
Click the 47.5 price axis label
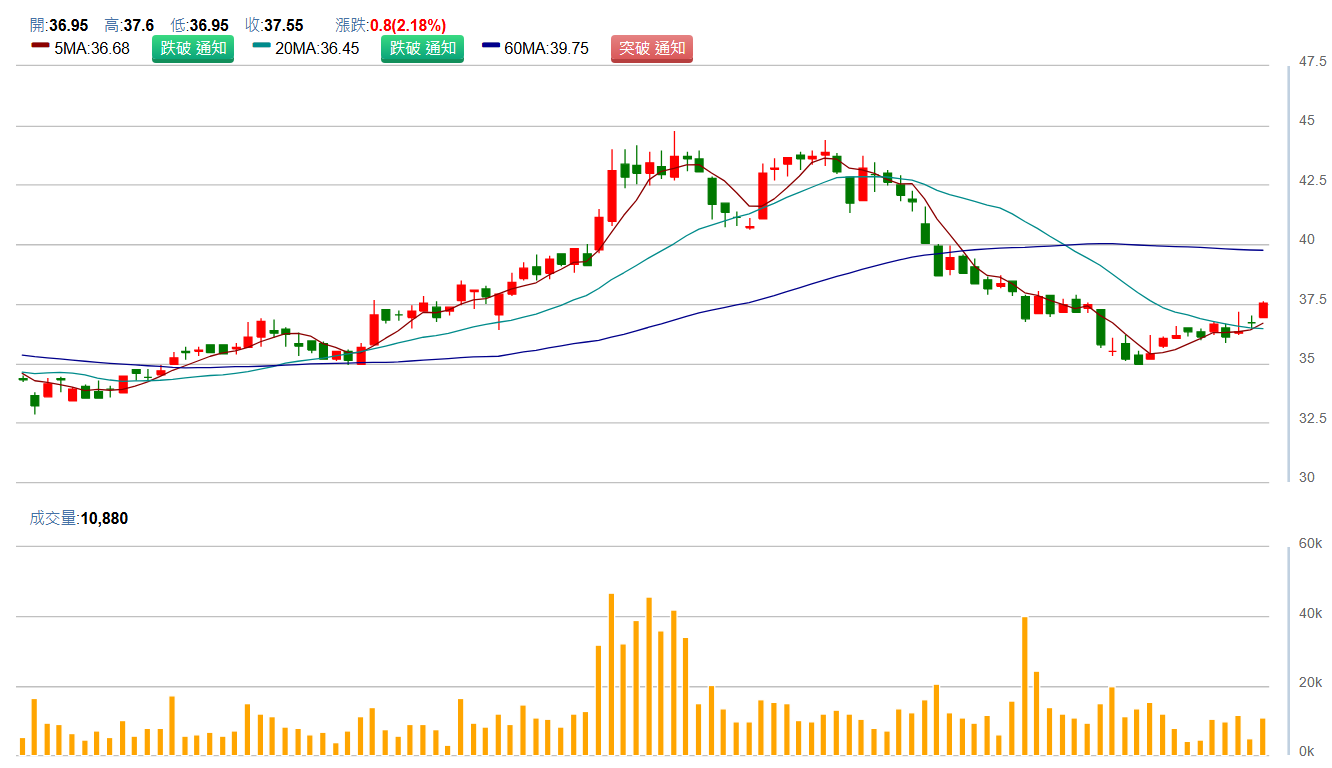click(x=1311, y=62)
